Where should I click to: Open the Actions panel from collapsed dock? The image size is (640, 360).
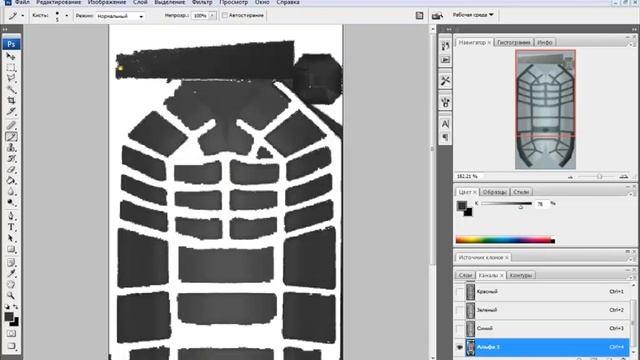click(445, 60)
